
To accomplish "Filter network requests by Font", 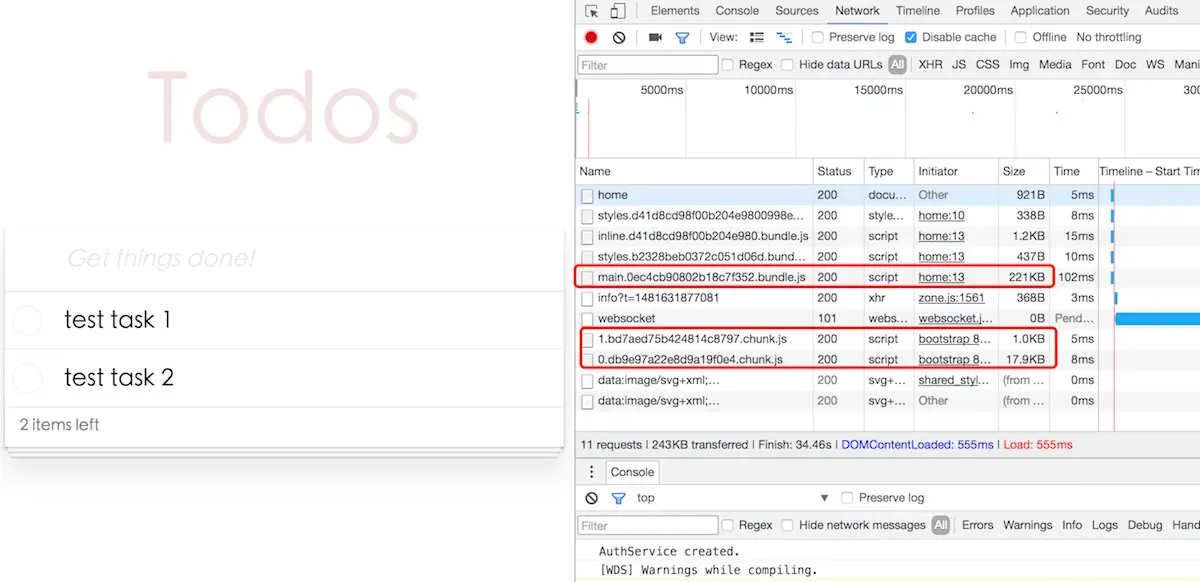I will click(1093, 64).
